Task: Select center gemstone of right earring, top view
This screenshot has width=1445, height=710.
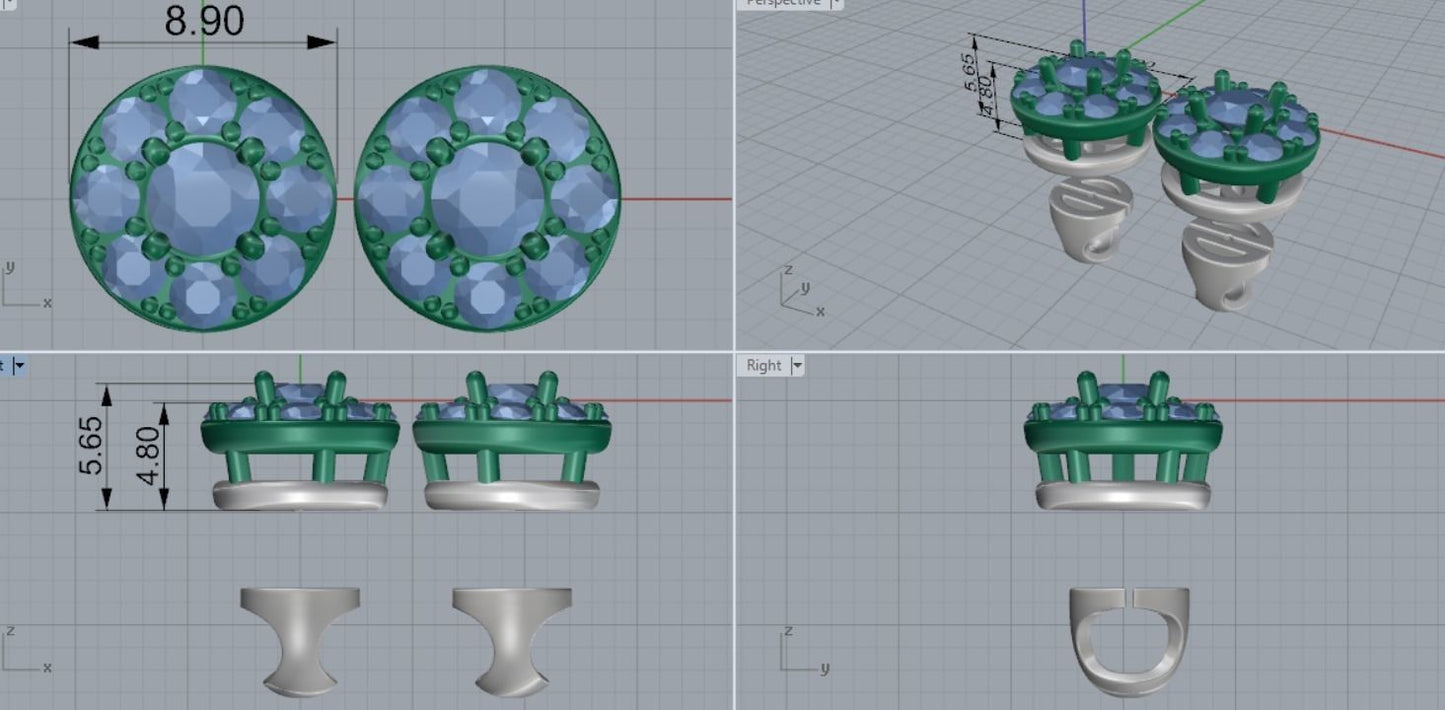Action: [x=487, y=195]
